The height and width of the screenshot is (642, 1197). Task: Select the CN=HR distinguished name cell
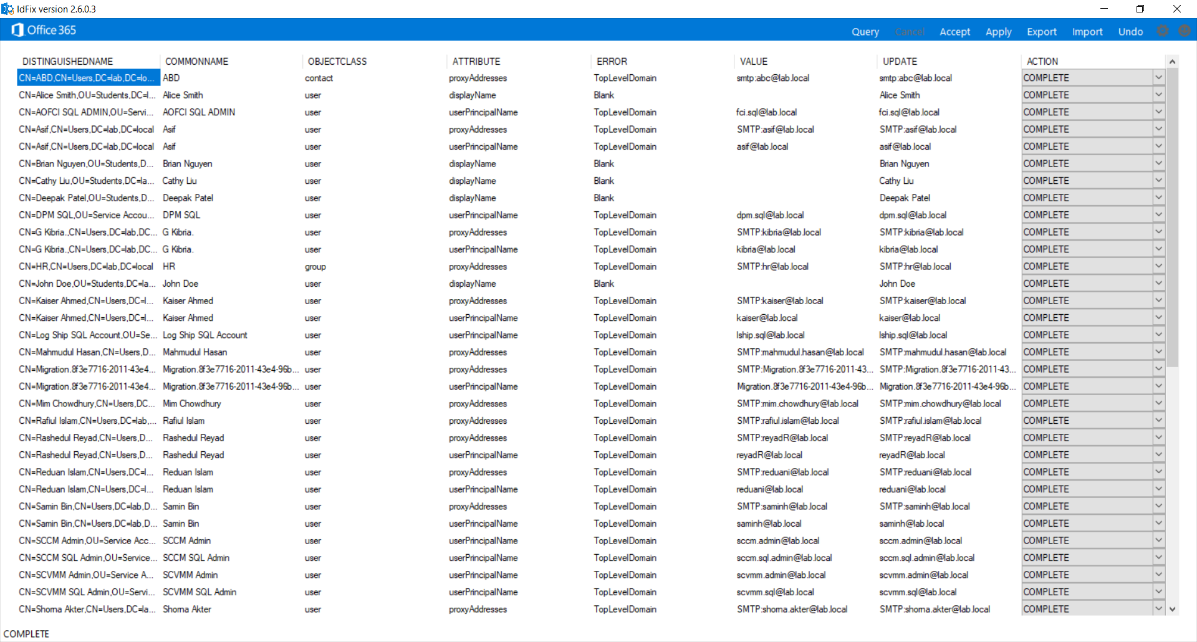[88, 266]
